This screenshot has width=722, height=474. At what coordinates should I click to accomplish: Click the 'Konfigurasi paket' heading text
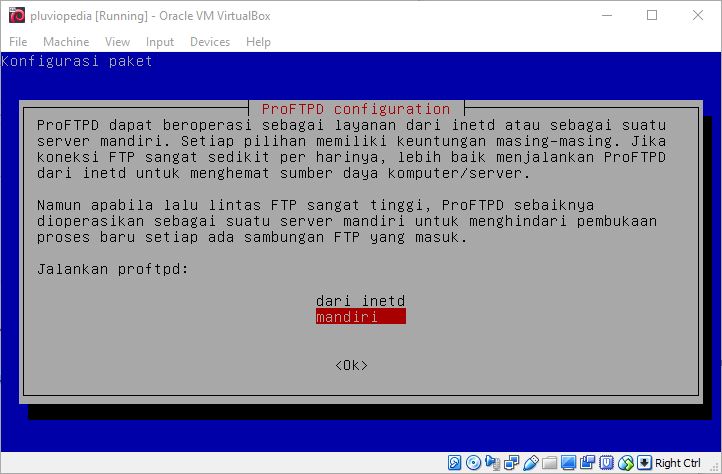click(x=77, y=61)
